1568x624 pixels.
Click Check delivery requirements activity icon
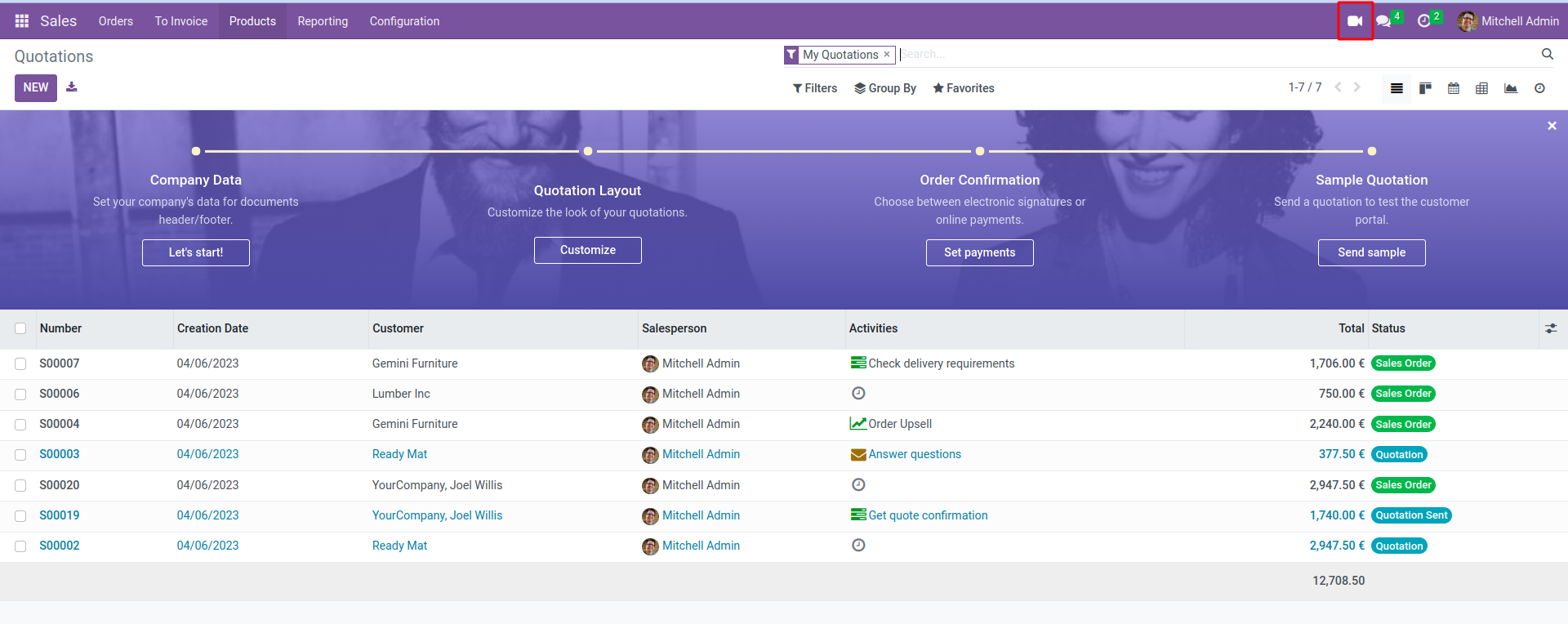pos(858,363)
